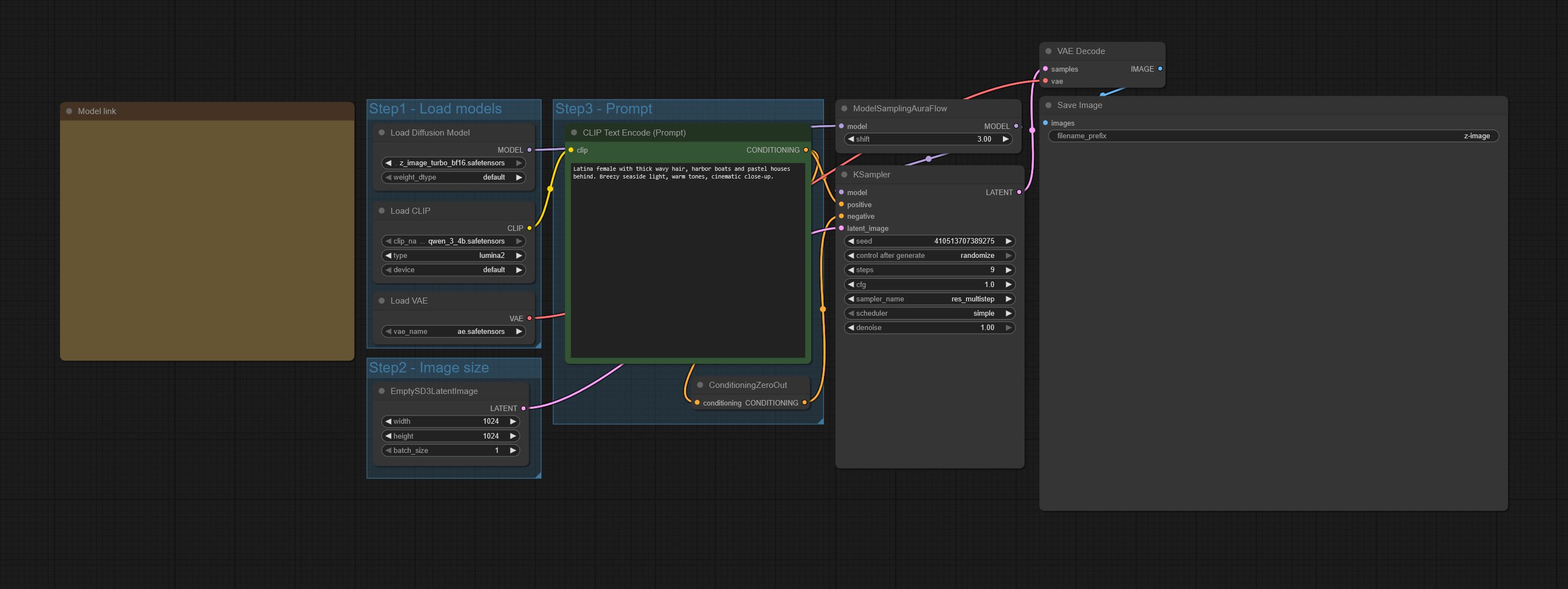Viewport: 1568px width, 589px height.
Task: Toggle collapse dot on the Save Image node
Action: click(1048, 105)
